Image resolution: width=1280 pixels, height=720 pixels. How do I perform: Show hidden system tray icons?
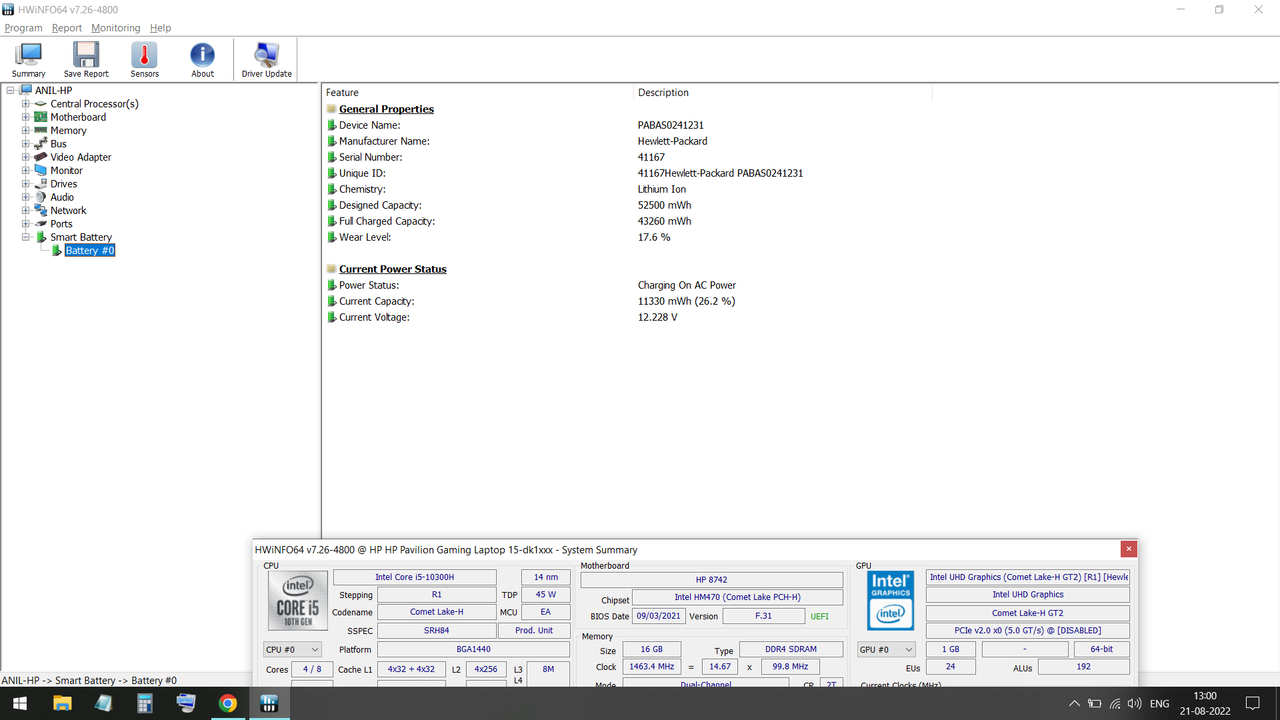tap(1074, 704)
